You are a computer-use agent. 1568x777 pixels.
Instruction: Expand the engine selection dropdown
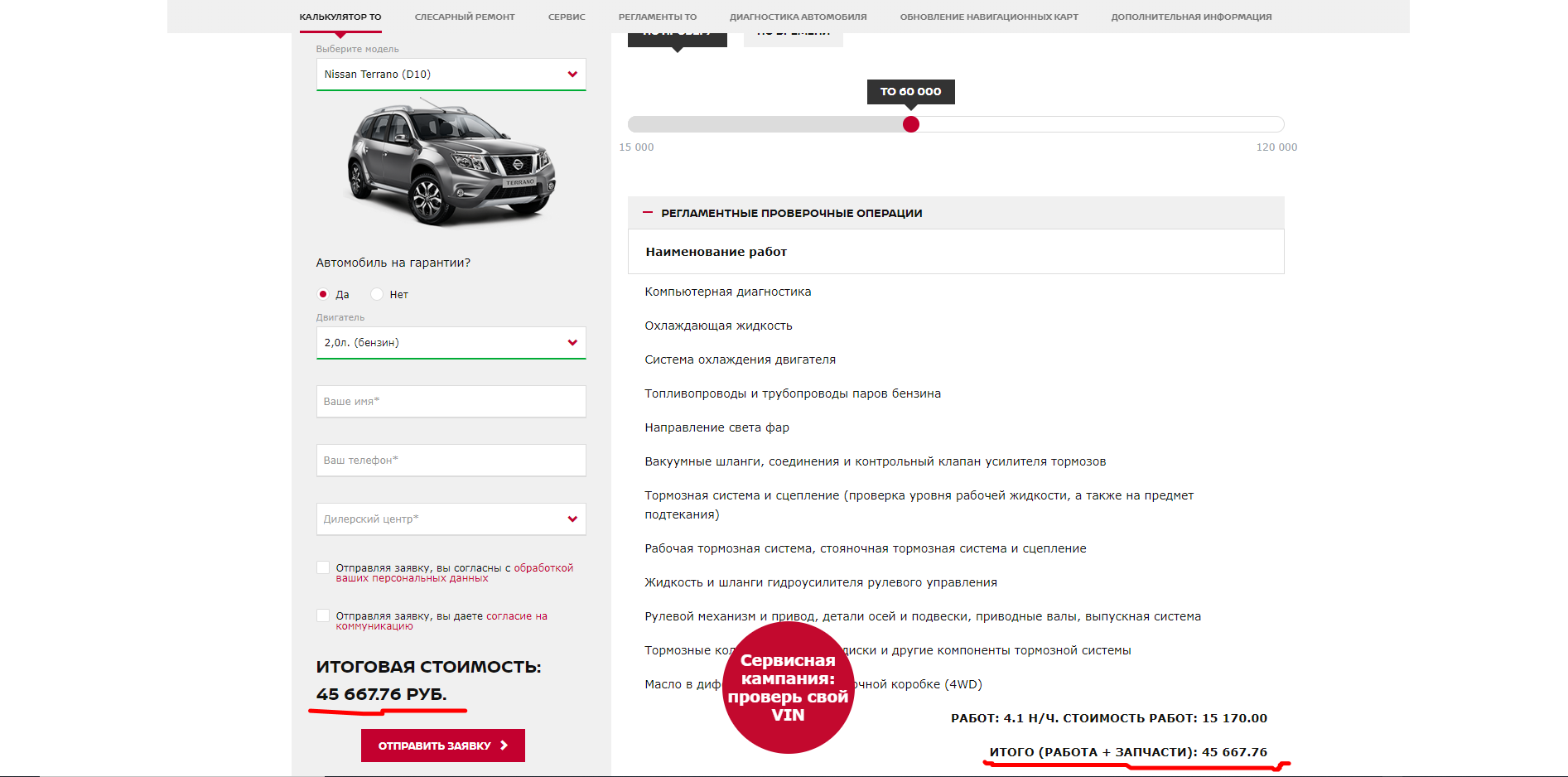pos(451,343)
